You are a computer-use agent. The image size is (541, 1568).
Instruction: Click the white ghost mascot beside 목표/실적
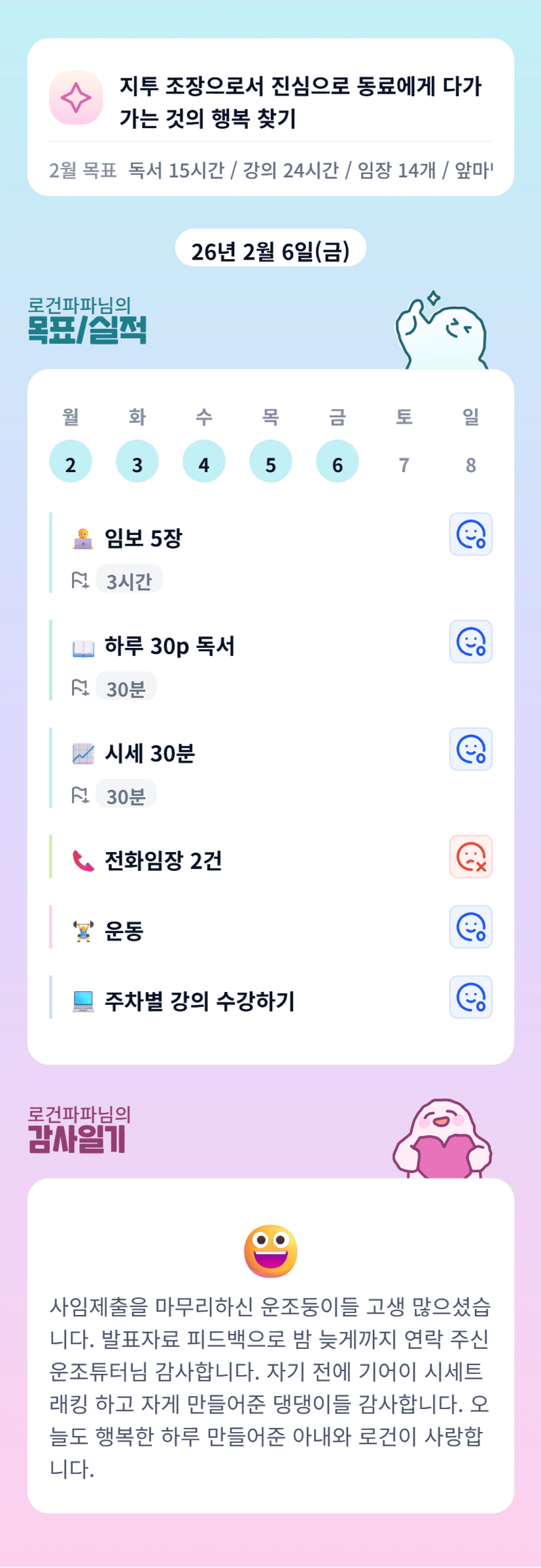(442, 332)
